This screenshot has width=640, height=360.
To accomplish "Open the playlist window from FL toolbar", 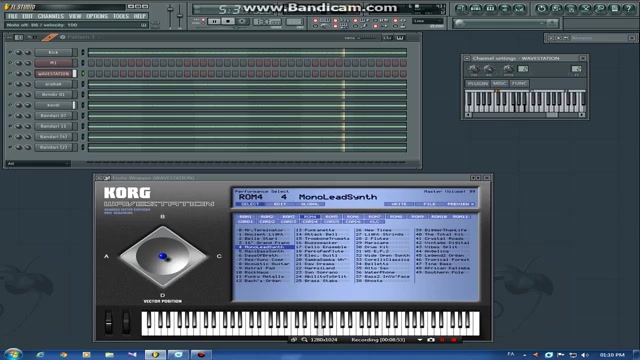I will pyautogui.click(x=461, y=9).
